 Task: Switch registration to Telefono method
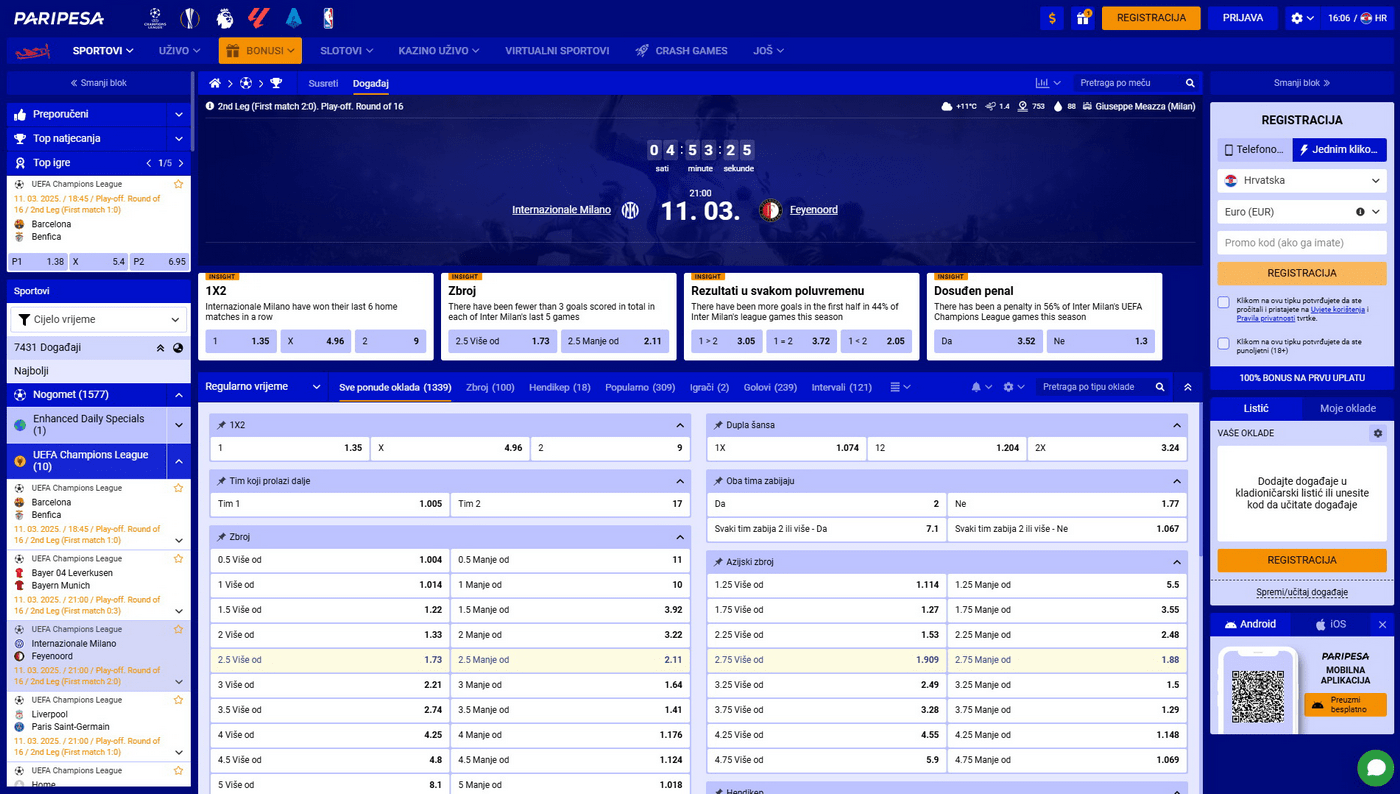[x=1254, y=150]
